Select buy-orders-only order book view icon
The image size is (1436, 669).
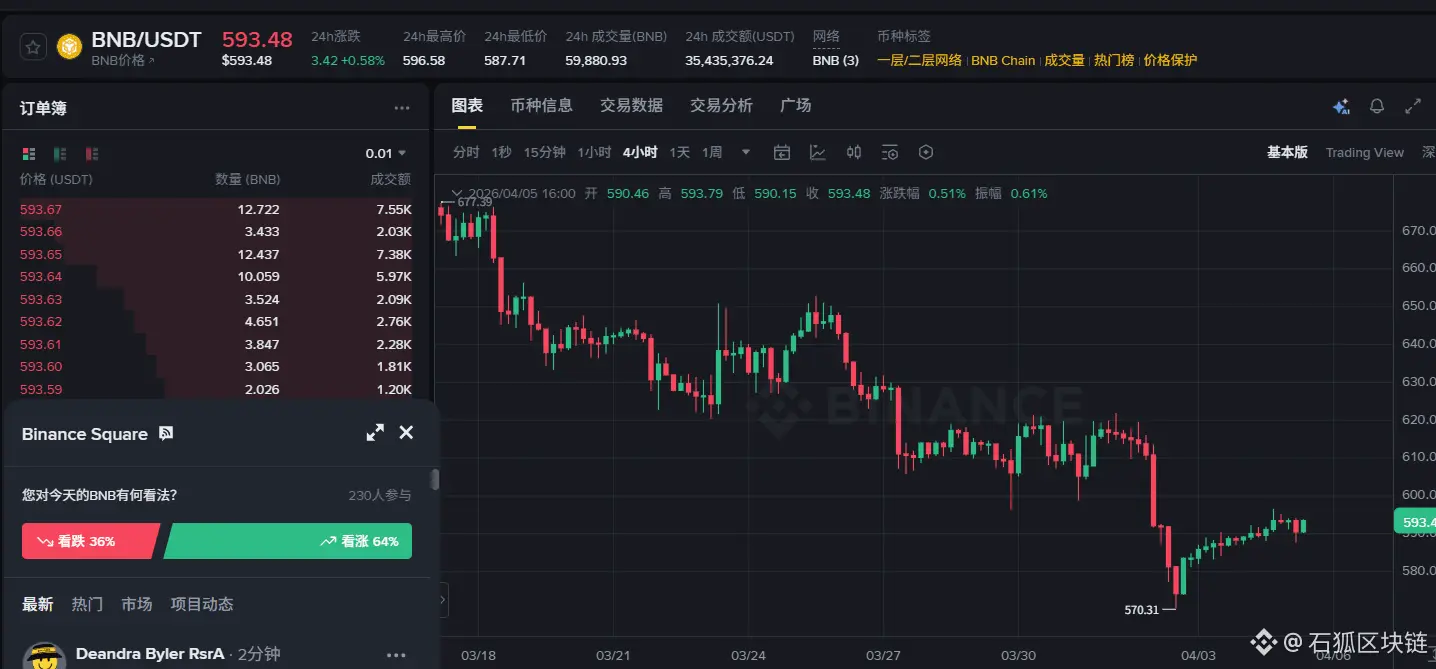60,154
